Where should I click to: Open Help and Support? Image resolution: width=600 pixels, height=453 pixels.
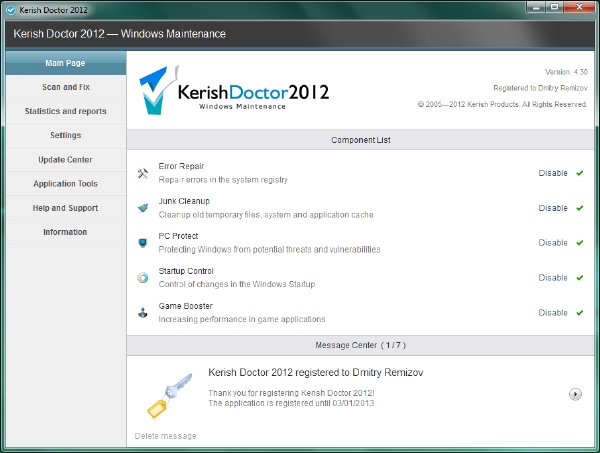coord(66,208)
